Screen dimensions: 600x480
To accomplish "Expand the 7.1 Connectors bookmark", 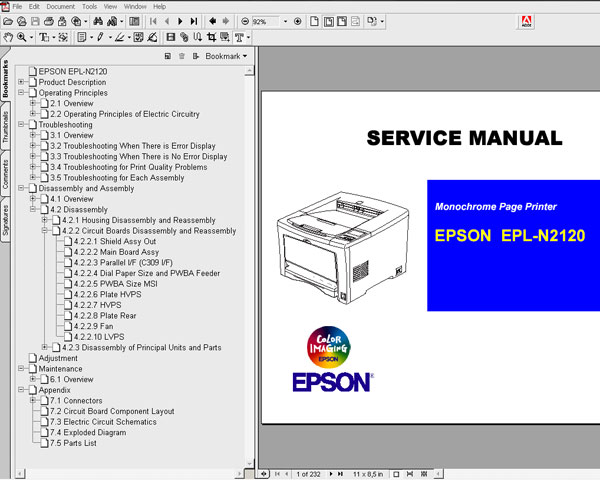I will [33, 400].
